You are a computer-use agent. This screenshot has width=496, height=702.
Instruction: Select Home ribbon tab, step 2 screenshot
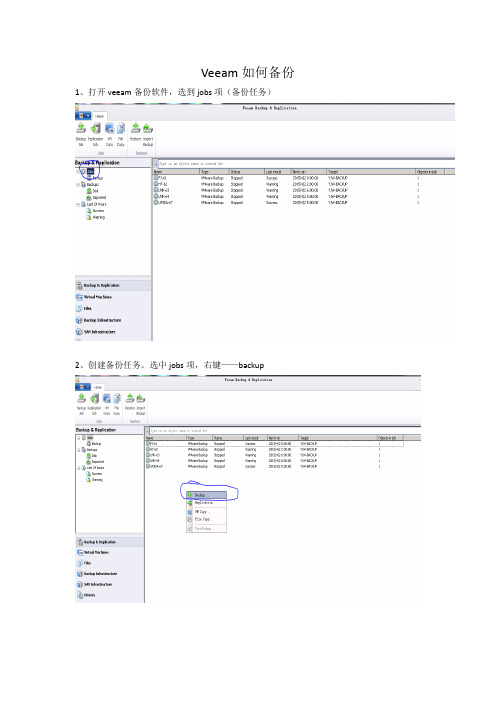pos(98,387)
